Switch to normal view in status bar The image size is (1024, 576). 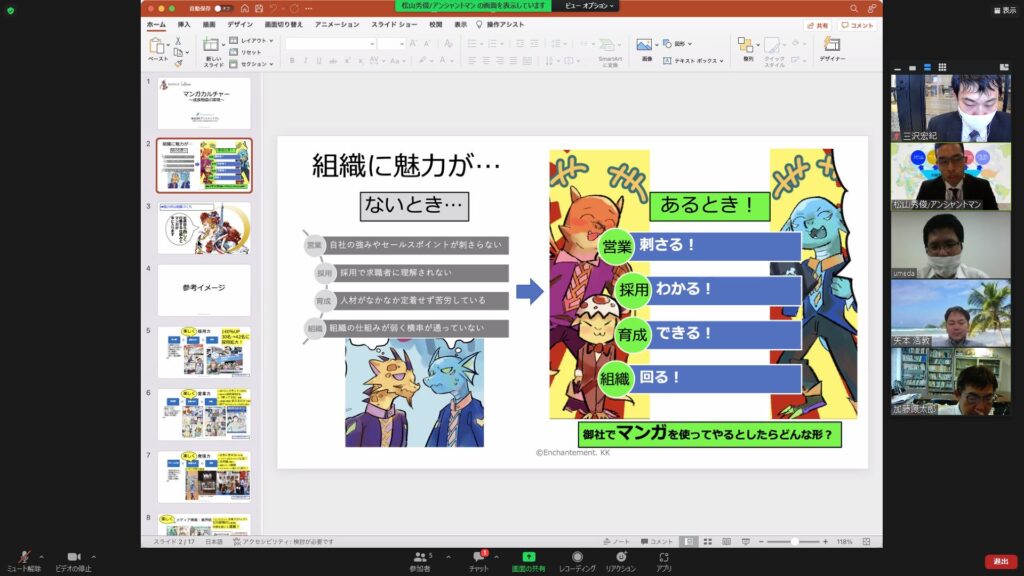[688, 542]
